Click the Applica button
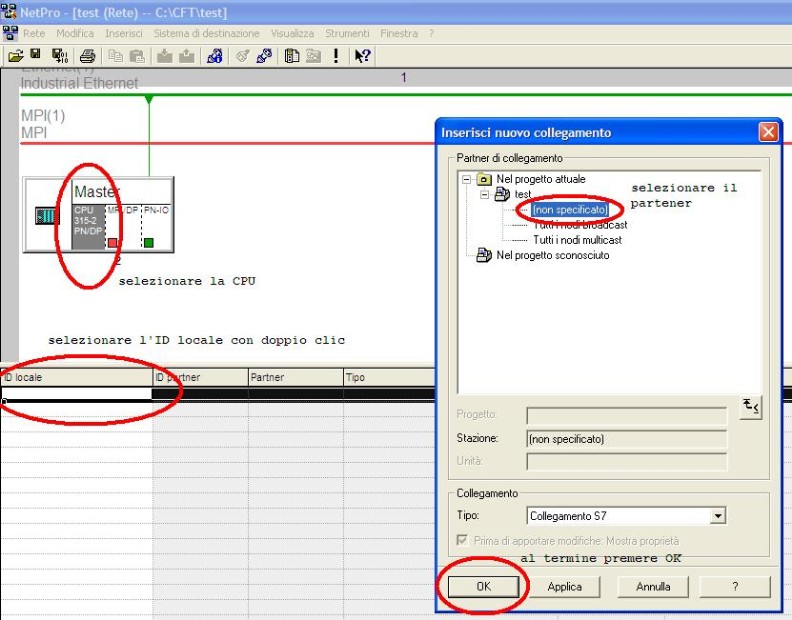The height and width of the screenshot is (620, 792). pyautogui.click(x=565, y=587)
